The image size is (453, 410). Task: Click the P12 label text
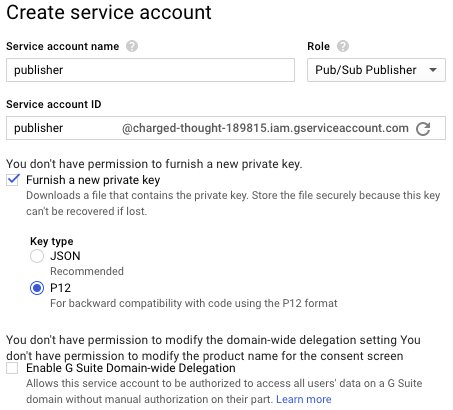(60, 288)
